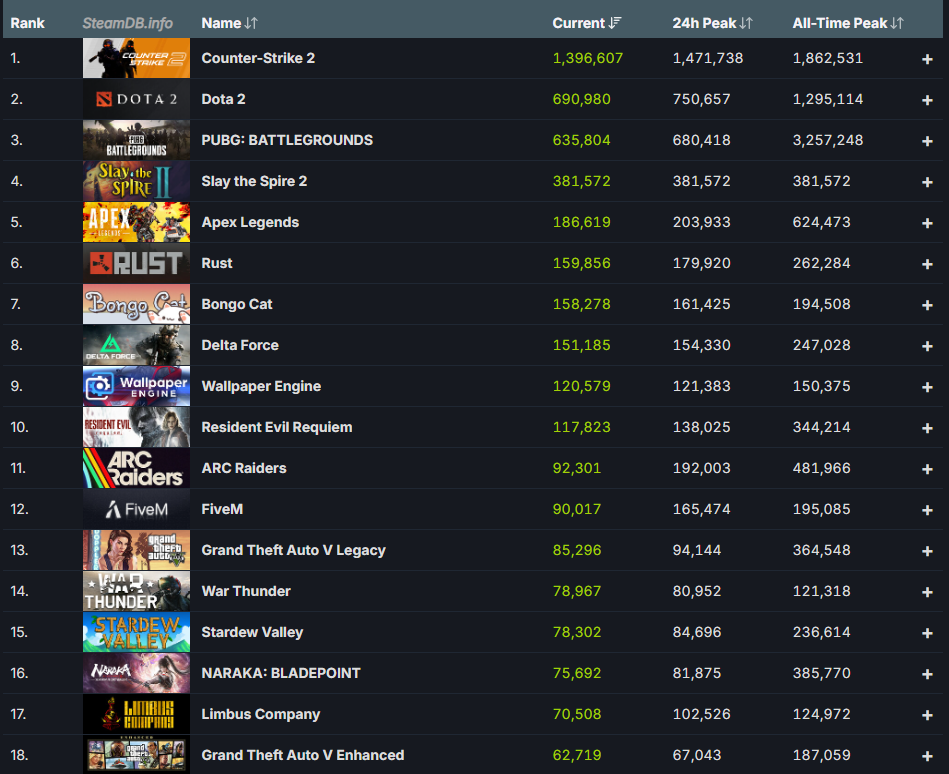949x774 pixels.
Task: Expand Wallpaper Engine row plus icon
Action: pyautogui.click(x=927, y=387)
